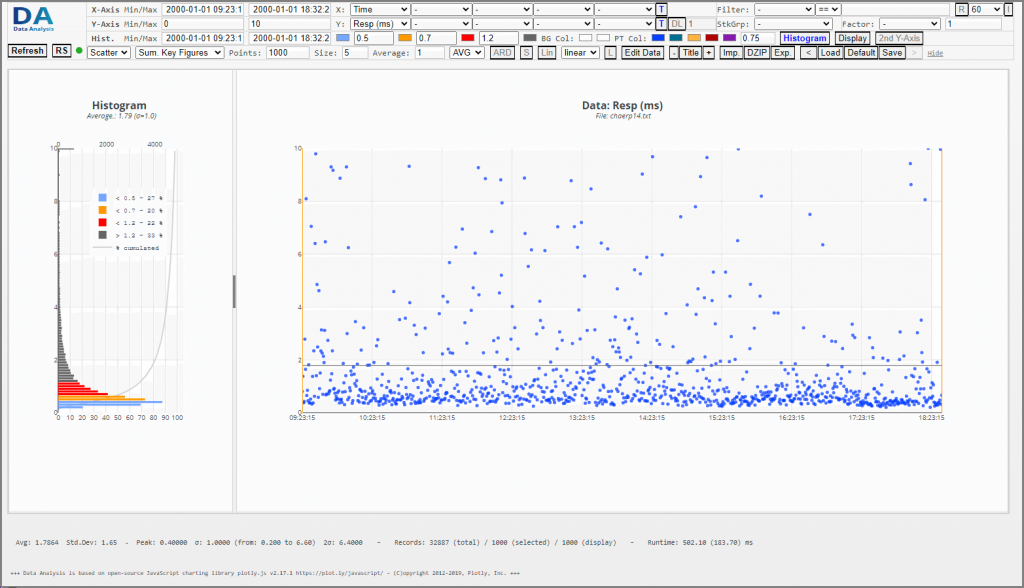The image size is (1024, 588).
Task: Toggle the T button on X-axis row
Action: 662,9
